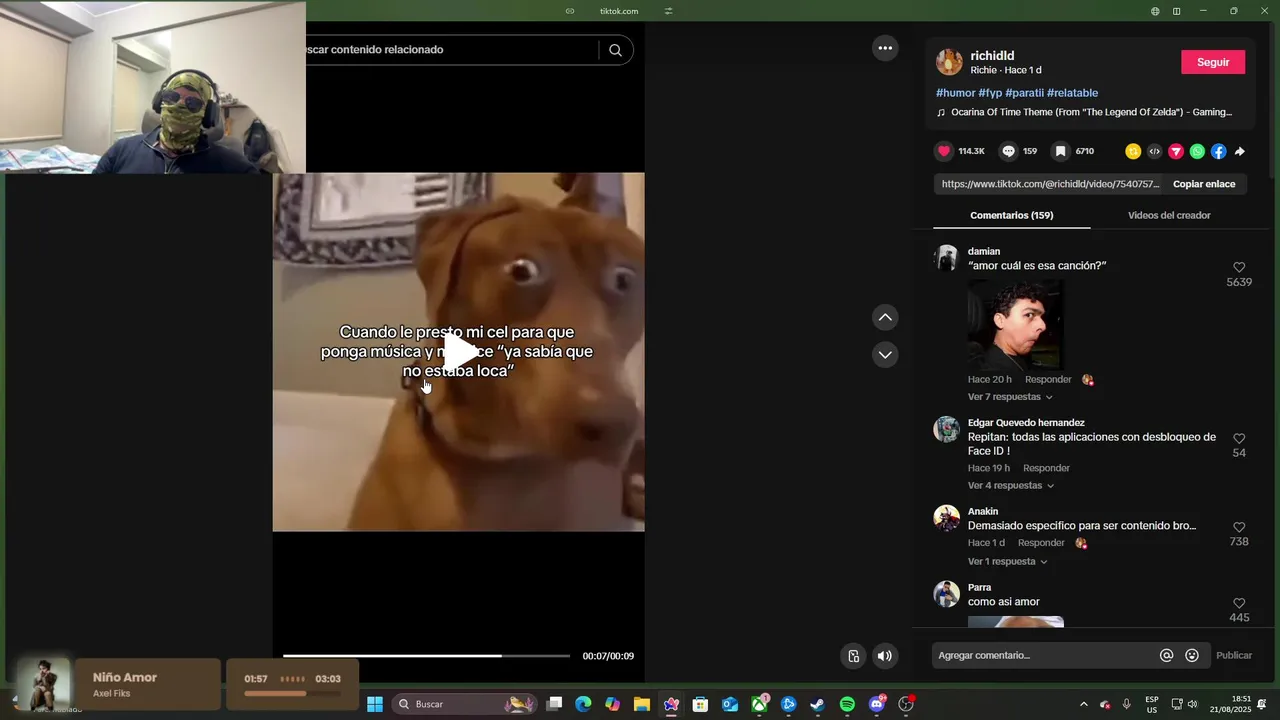Seek on the video progress bar

(x=426, y=656)
